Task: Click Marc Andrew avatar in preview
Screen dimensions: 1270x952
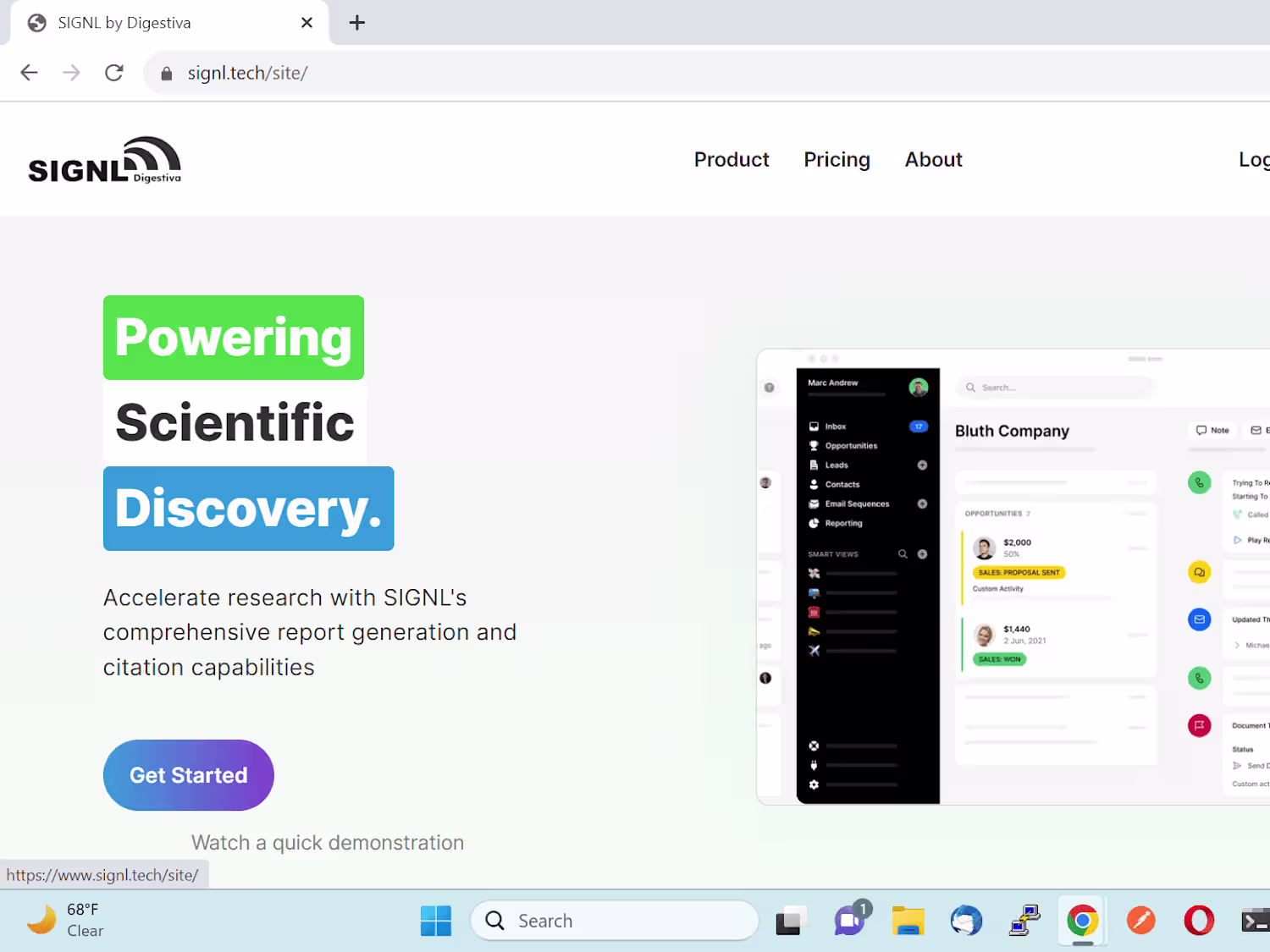Action: 919,388
